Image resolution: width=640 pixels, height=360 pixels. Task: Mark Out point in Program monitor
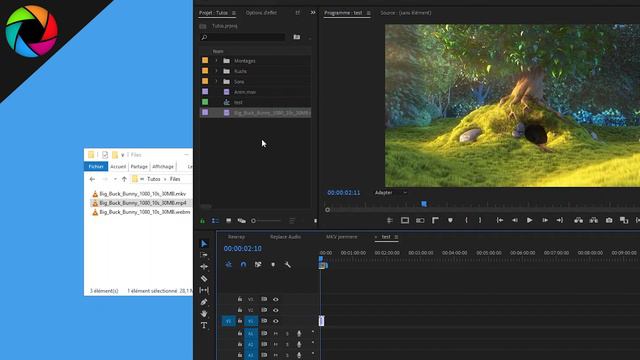[x=480, y=220]
